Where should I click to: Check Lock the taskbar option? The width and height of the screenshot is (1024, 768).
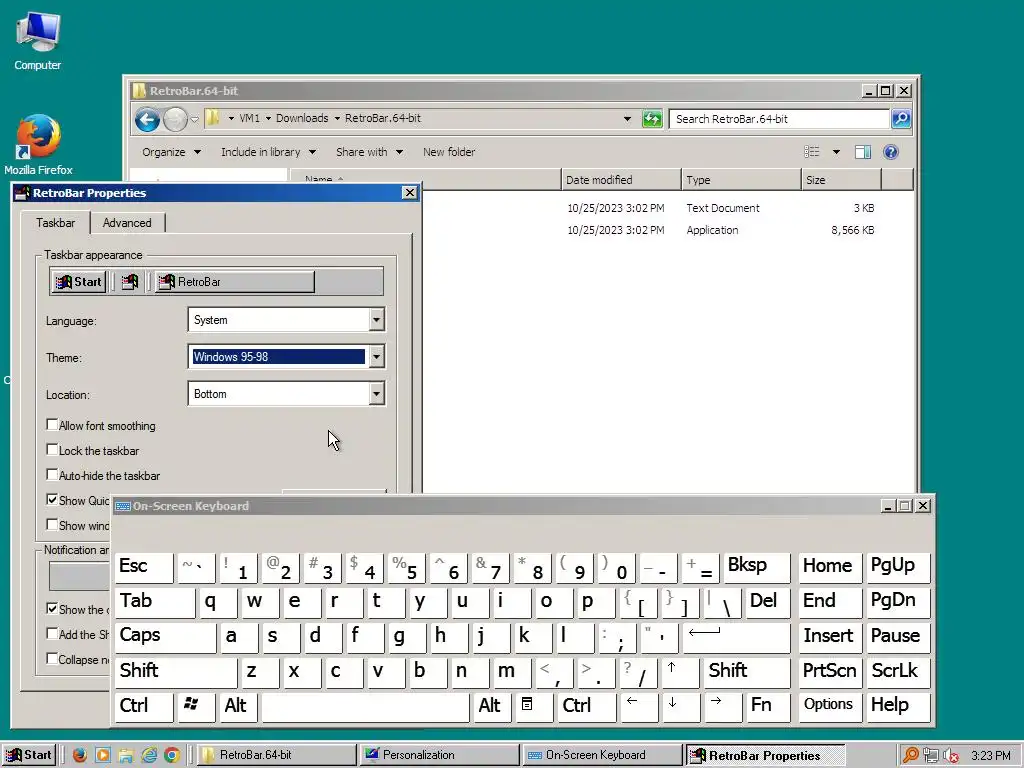(52, 450)
